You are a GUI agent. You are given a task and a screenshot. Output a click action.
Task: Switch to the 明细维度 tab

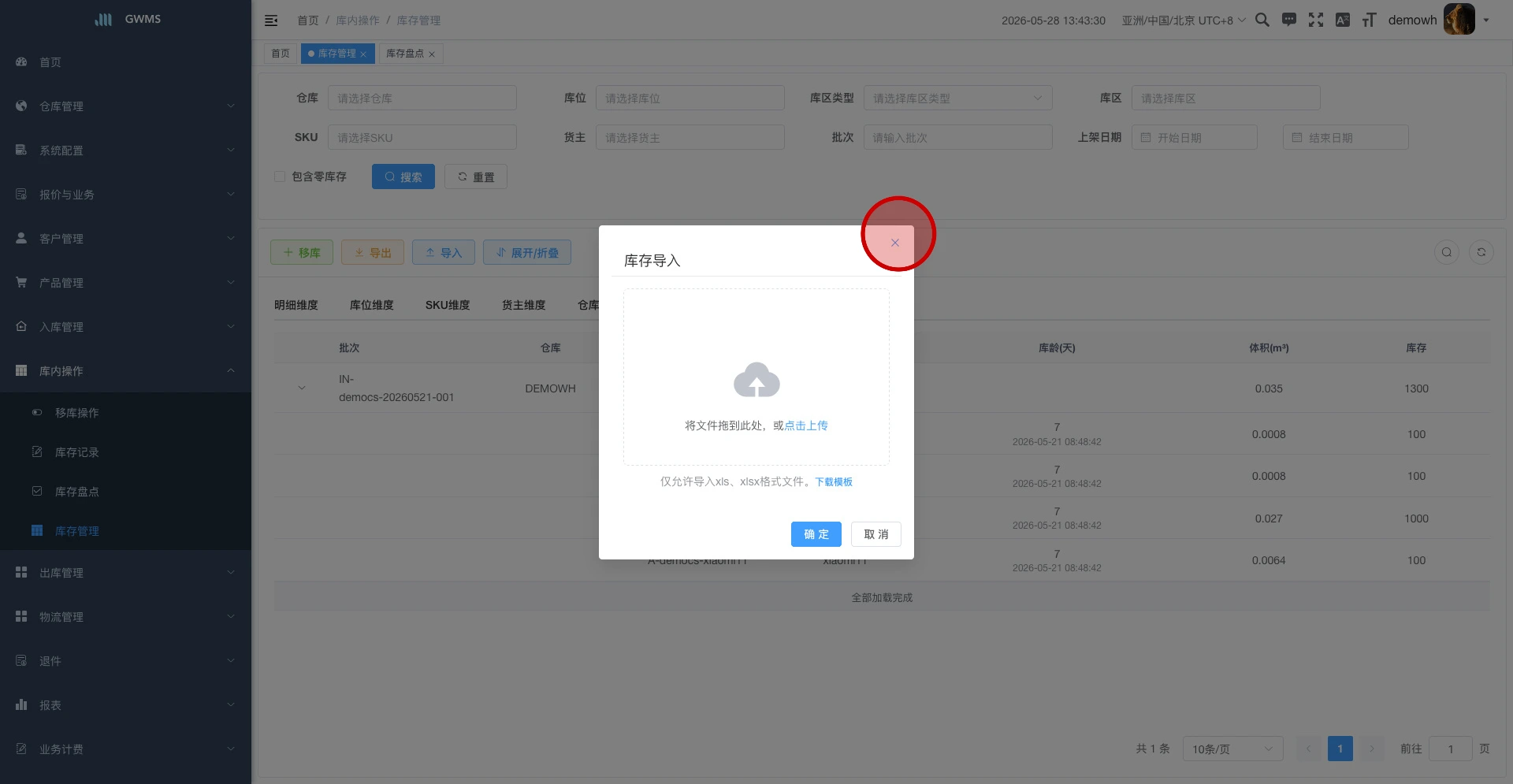296,305
